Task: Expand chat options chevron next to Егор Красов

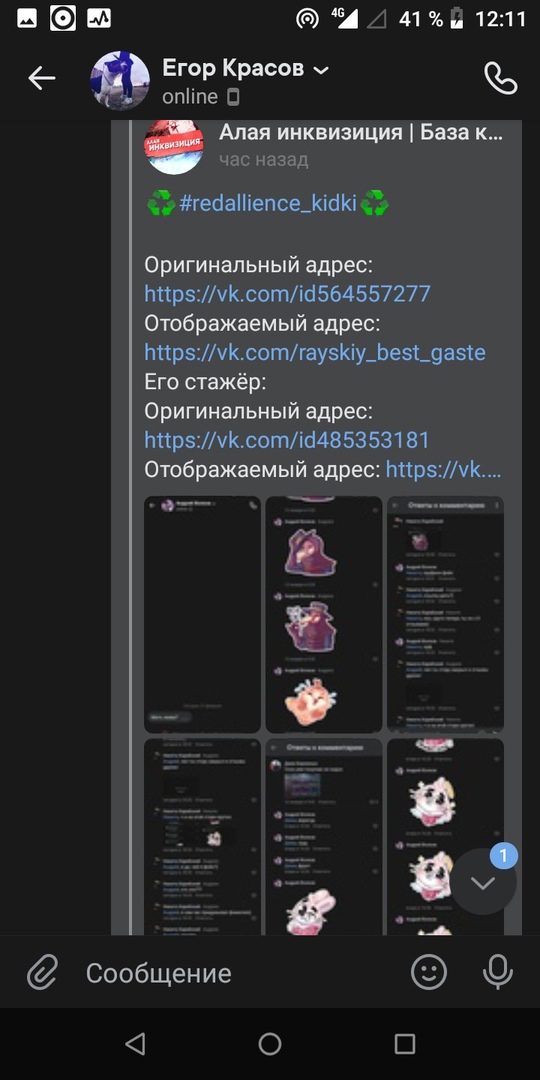Action: coord(321,70)
